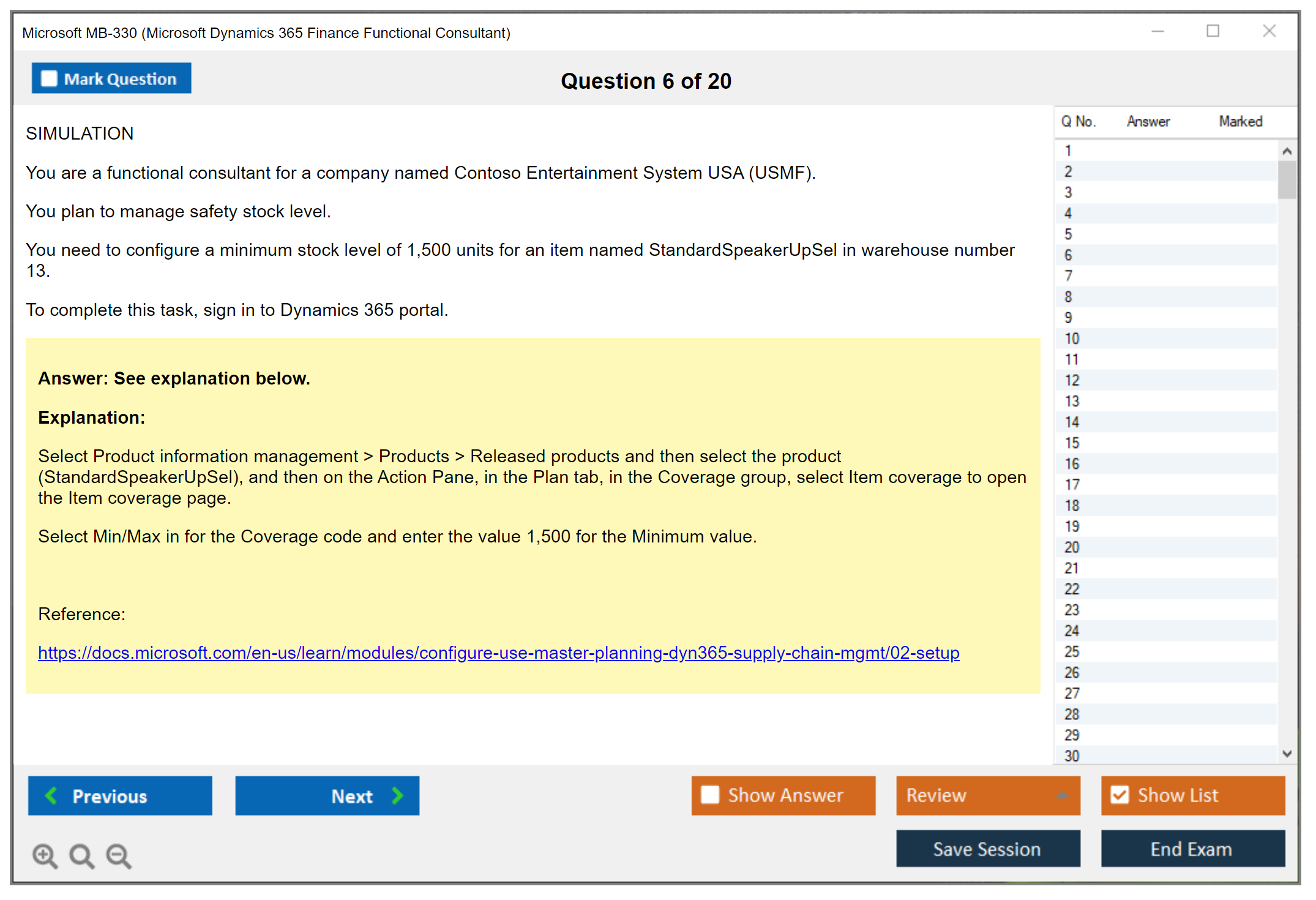The image size is (1316, 900).
Task: Click the reset zoom magnifier icon
Action: point(81,855)
